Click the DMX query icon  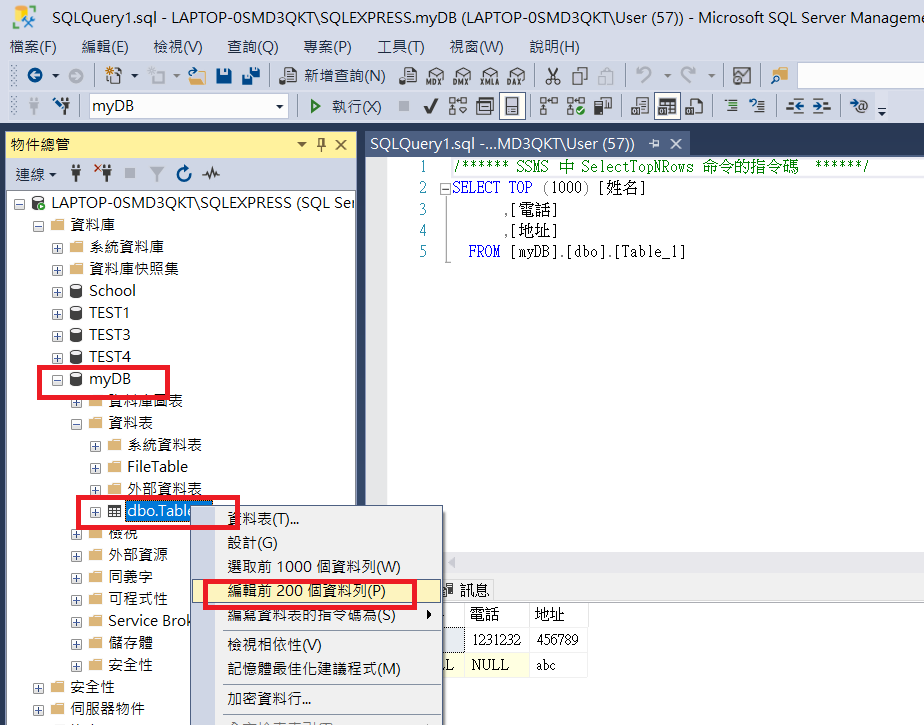[462, 76]
